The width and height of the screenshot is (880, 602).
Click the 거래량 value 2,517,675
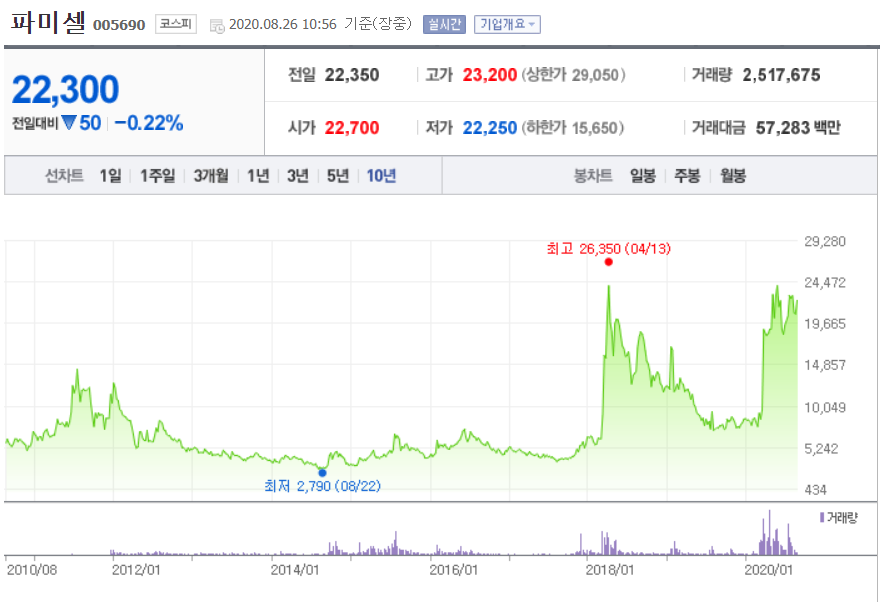[781, 75]
